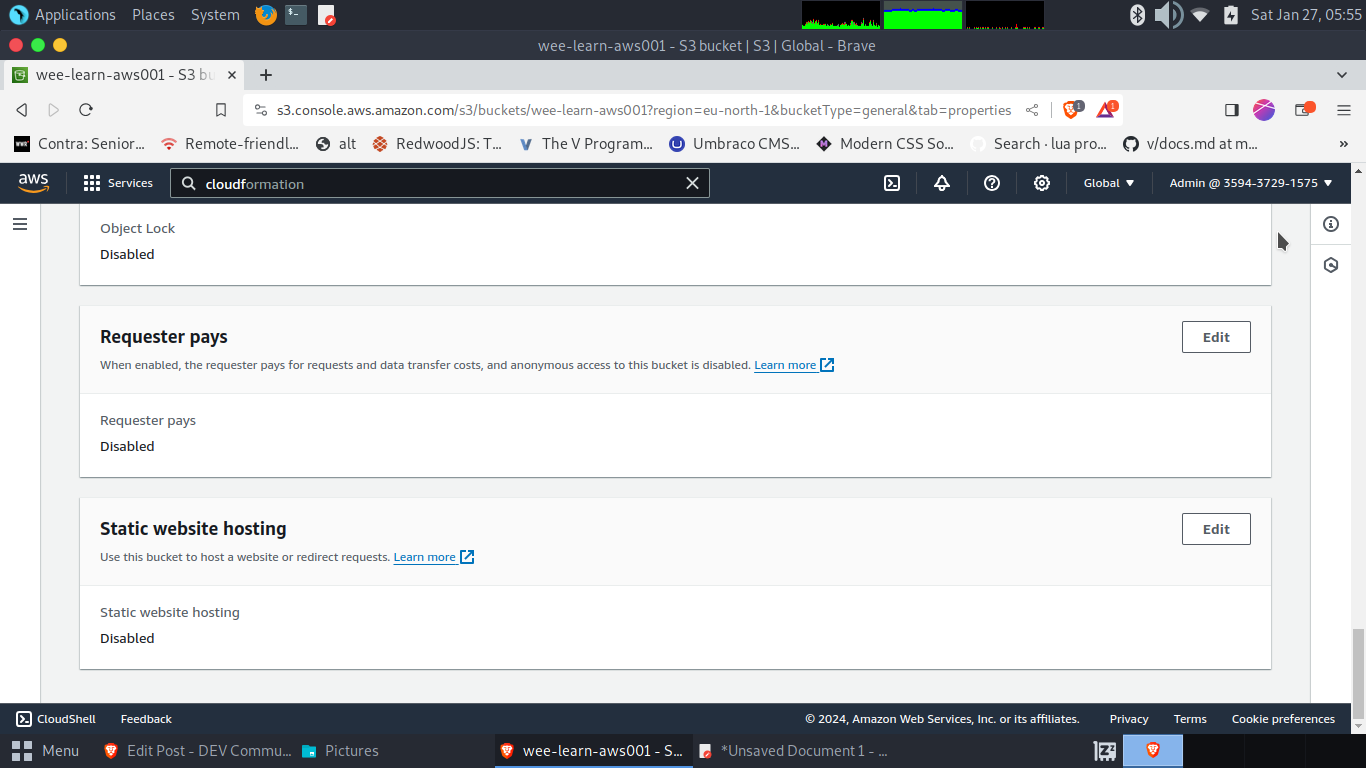Switch to the Edit Post DEV Community window
Image resolution: width=1366 pixels, height=768 pixels.
[x=197, y=751]
